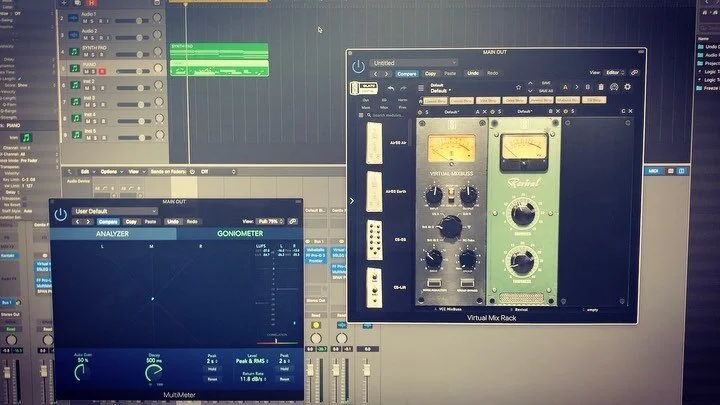The height and width of the screenshot is (405, 720).
Task: Open mixer View menu
Action: pyautogui.click(x=136, y=172)
